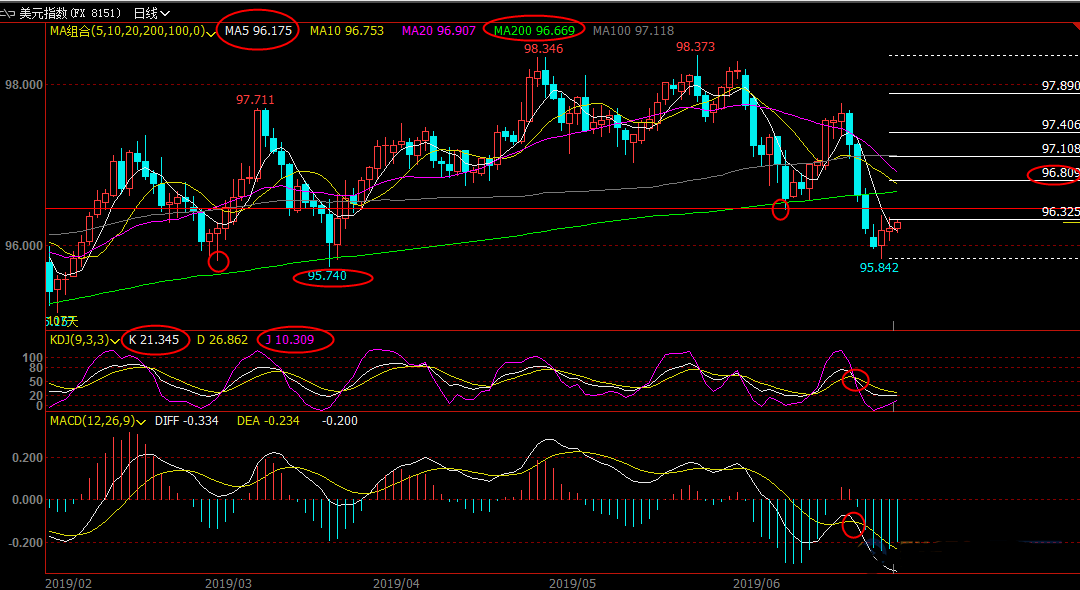Click the 2019/05 date on time axis

pyautogui.click(x=573, y=581)
